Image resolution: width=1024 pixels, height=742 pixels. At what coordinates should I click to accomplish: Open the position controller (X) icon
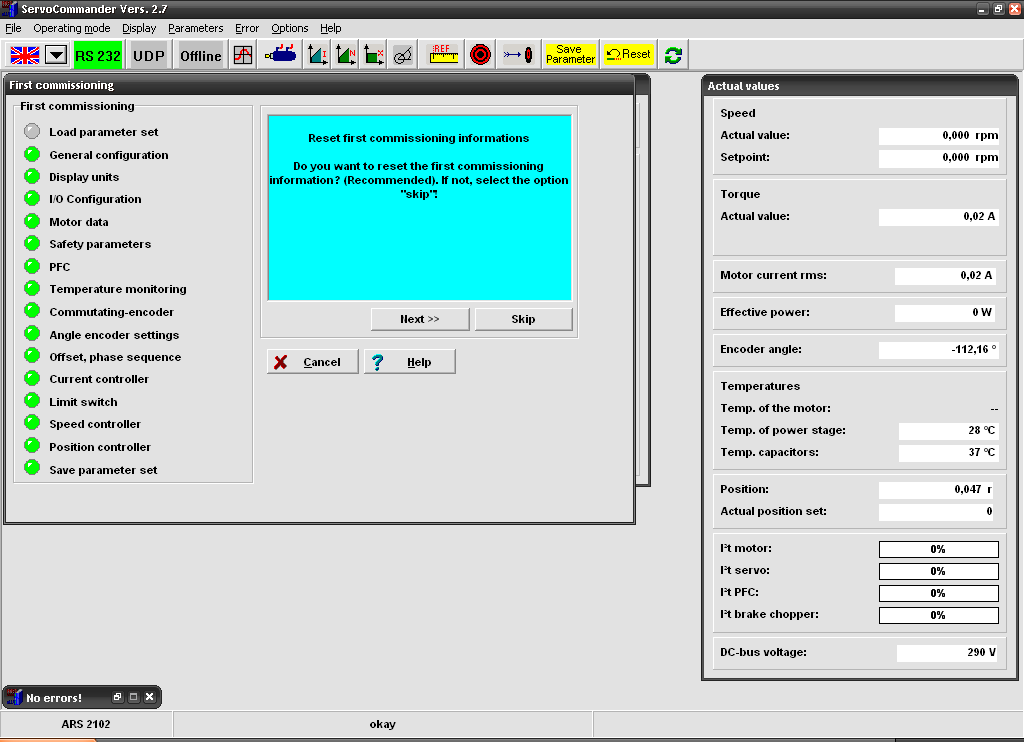point(374,55)
